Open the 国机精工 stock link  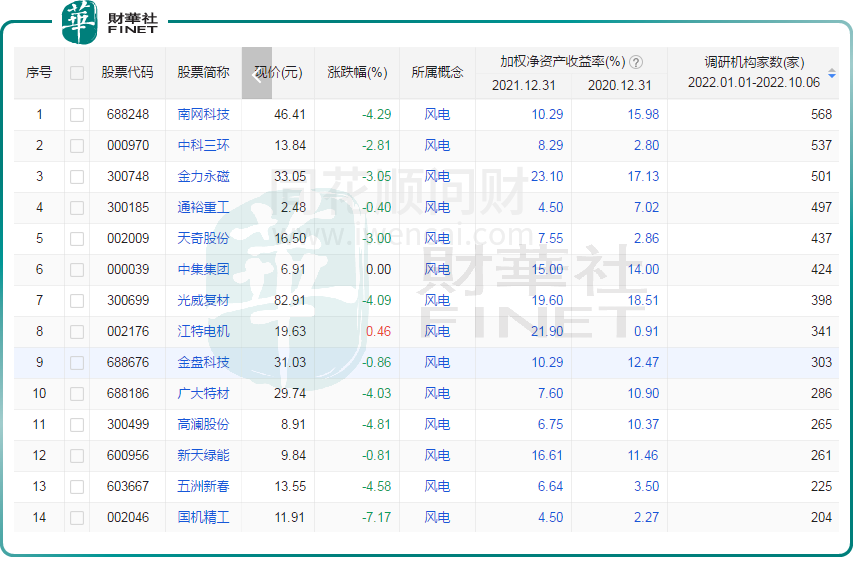(203, 517)
